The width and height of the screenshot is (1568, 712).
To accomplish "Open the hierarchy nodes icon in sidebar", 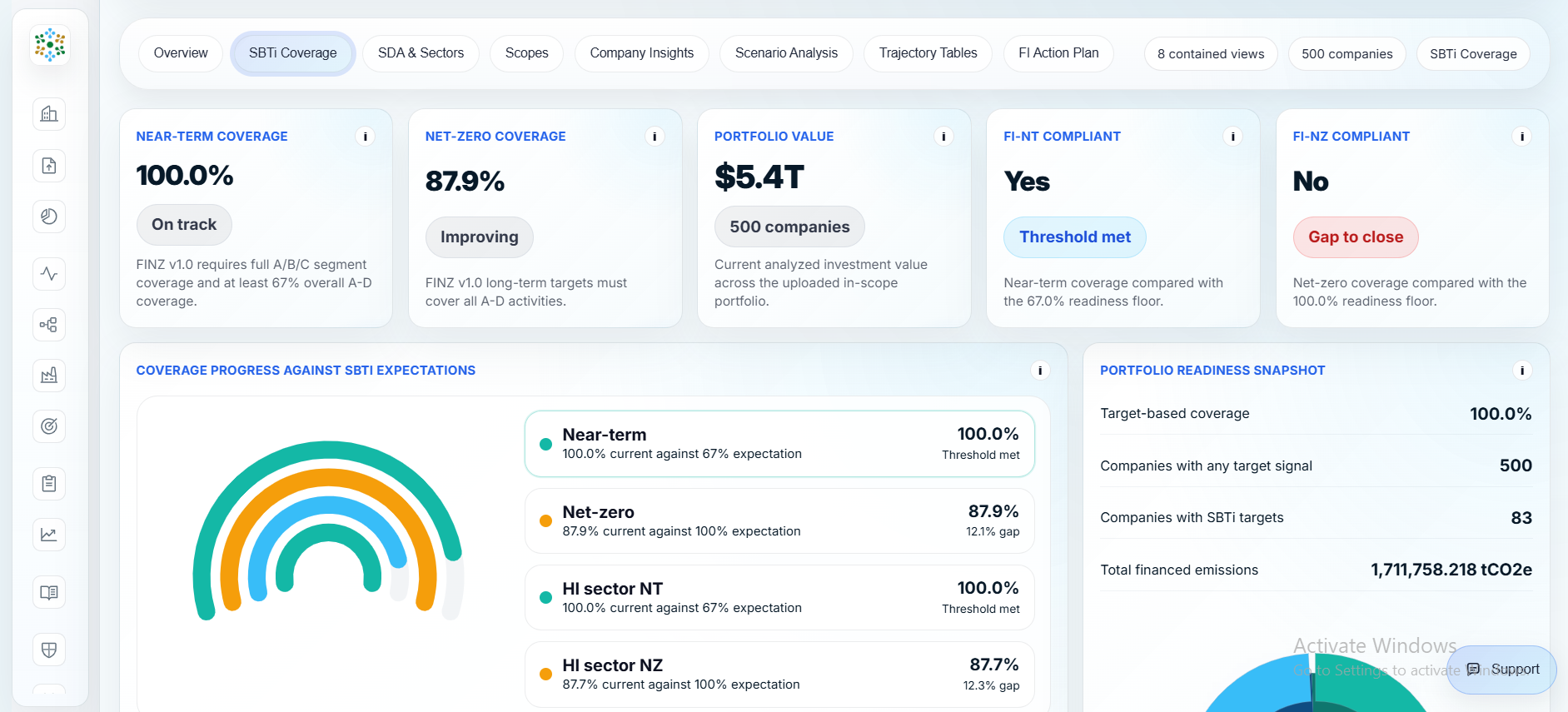I will pyautogui.click(x=49, y=325).
